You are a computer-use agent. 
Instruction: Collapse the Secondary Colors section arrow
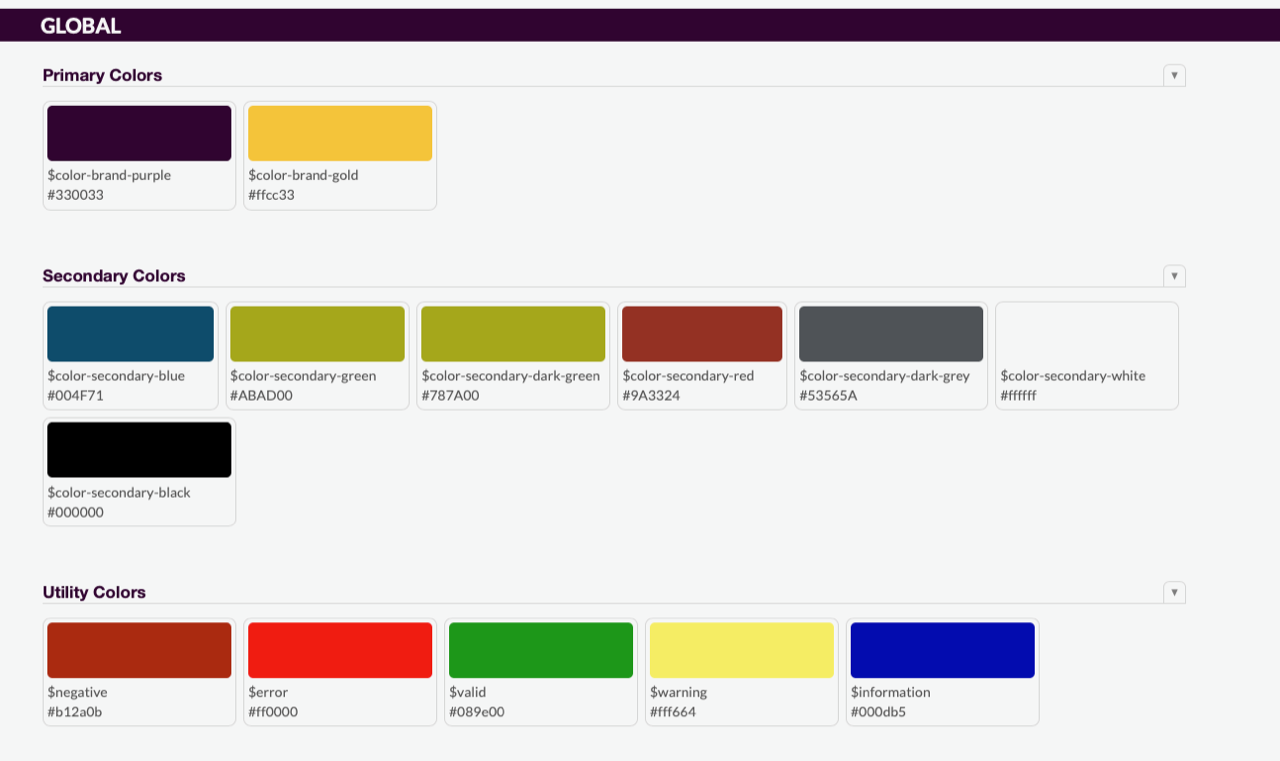tap(1174, 276)
